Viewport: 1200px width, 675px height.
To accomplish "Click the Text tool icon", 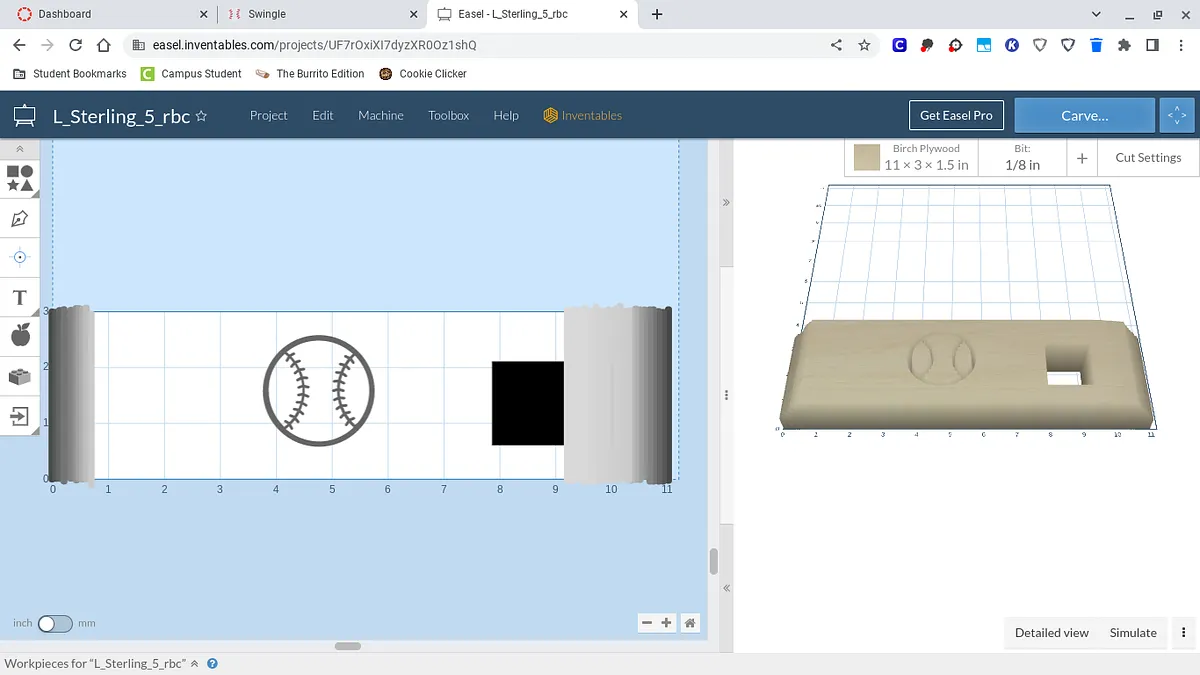I will coord(19,298).
